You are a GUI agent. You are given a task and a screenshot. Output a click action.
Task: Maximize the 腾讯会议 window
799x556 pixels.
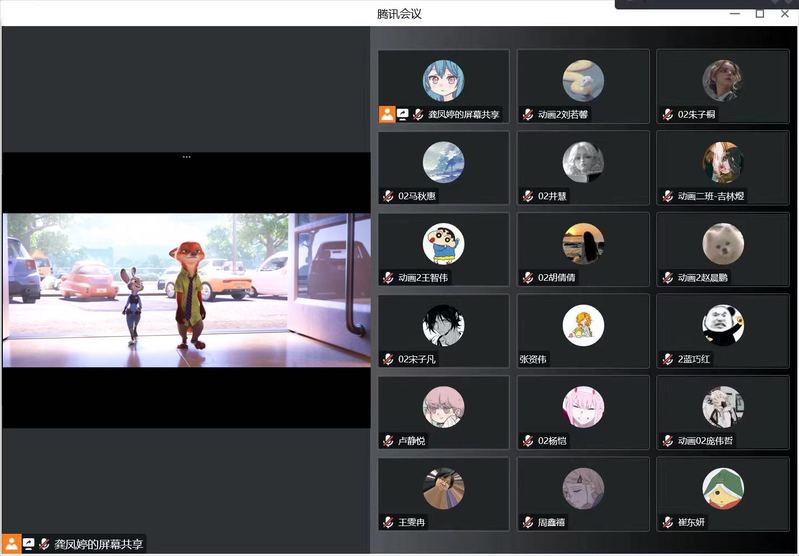[x=760, y=13]
